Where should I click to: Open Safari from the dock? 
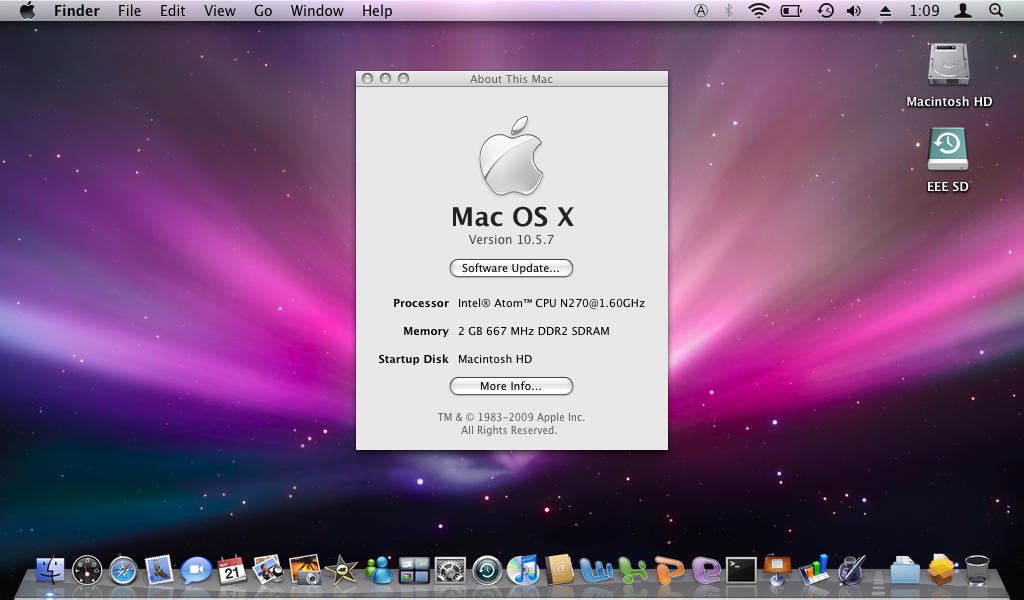(x=123, y=570)
